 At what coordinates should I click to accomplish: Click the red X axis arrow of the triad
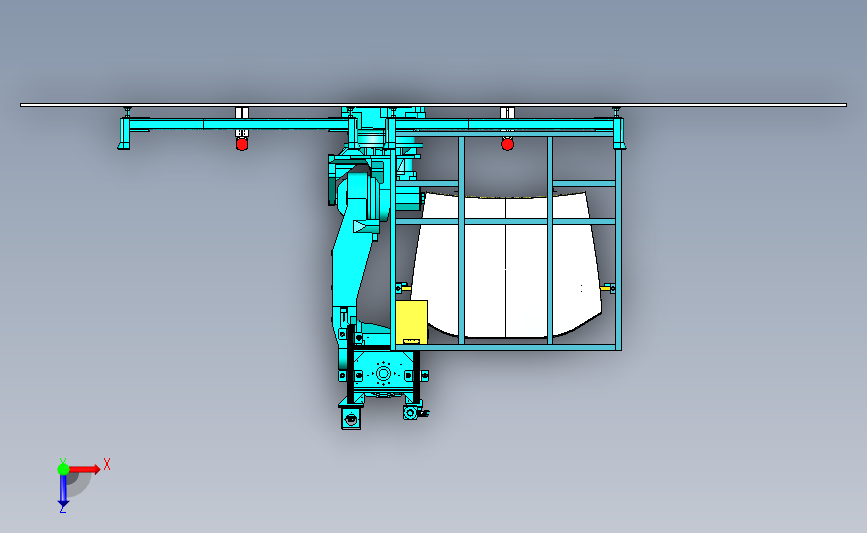pyautogui.click(x=85, y=470)
